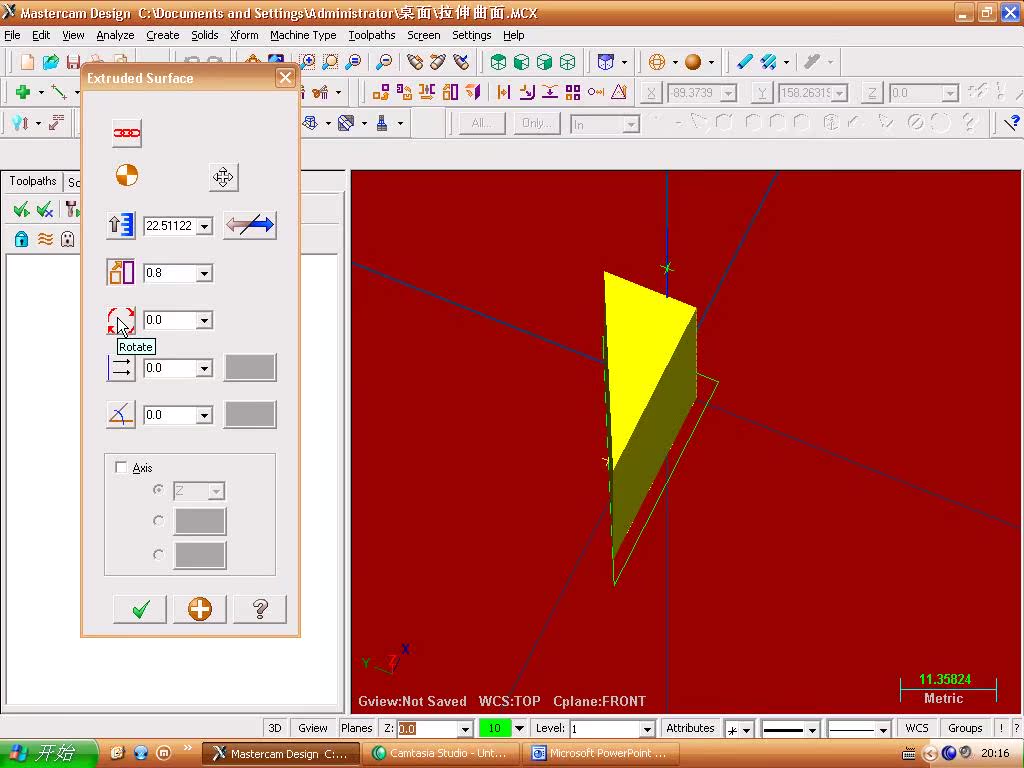This screenshot has width=1024, height=768.
Task: Click the Planes button in status bar
Action: coord(357,728)
